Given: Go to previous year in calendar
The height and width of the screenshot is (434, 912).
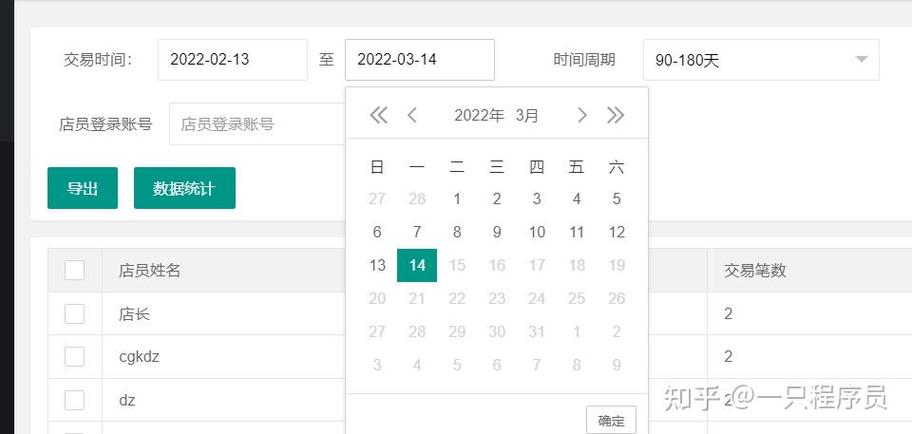Looking at the screenshot, I should point(379,115).
